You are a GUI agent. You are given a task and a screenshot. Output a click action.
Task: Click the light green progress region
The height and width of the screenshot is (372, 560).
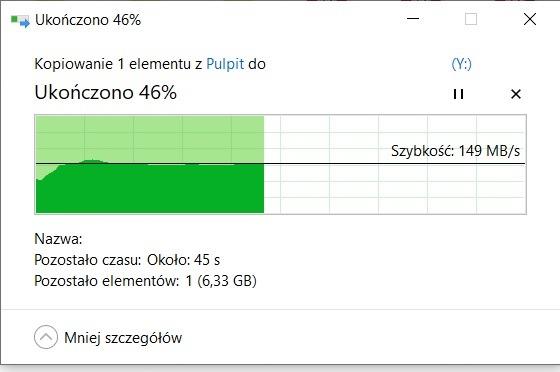click(150, 137)
